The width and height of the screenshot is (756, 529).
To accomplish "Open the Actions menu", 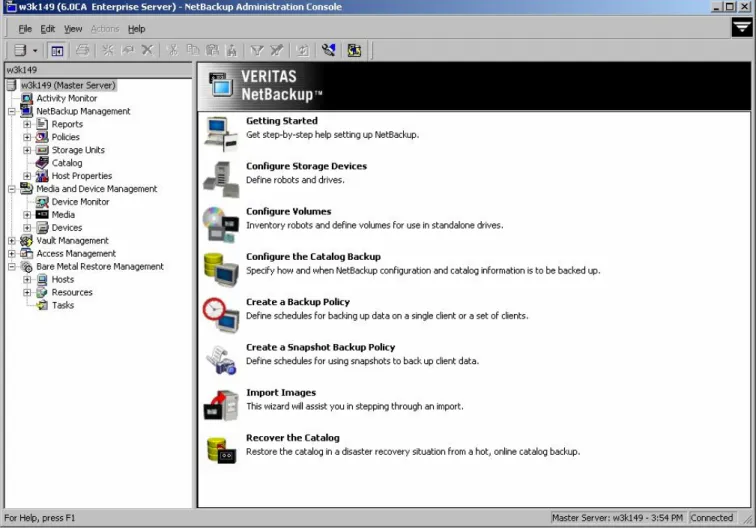I will coord(105,29).
